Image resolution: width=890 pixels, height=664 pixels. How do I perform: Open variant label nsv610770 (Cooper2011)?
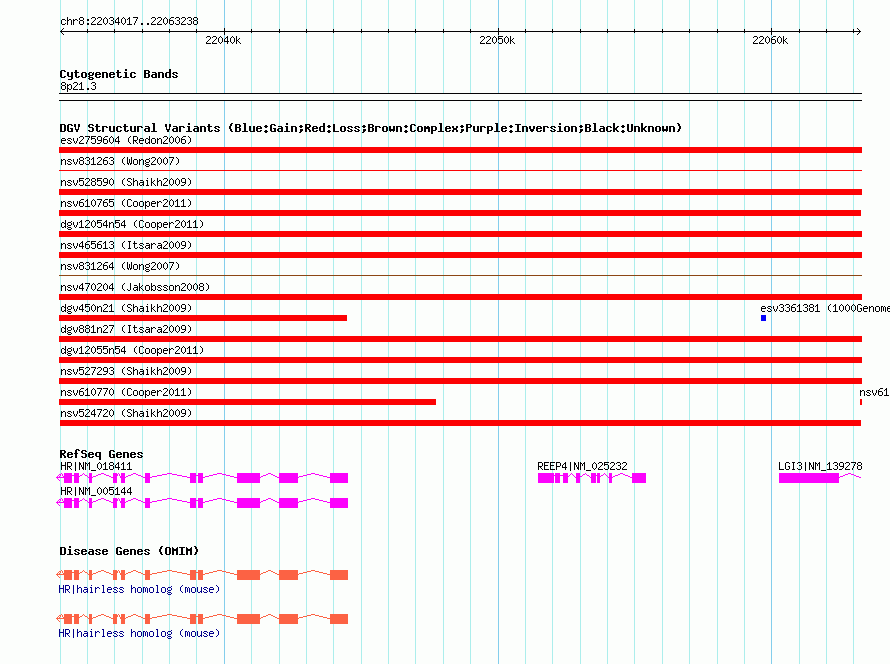tap(126, 392)
